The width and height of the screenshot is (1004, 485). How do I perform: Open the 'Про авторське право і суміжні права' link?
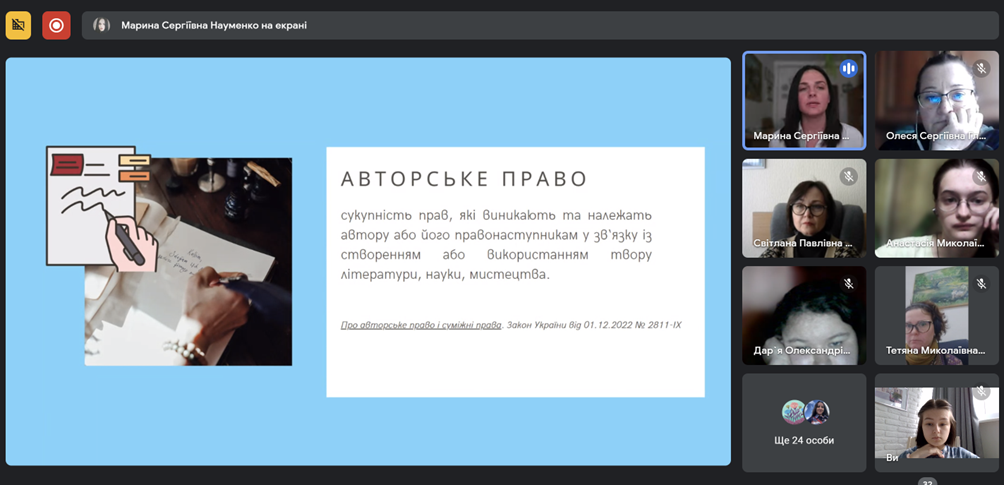click(x=421, y=325)
